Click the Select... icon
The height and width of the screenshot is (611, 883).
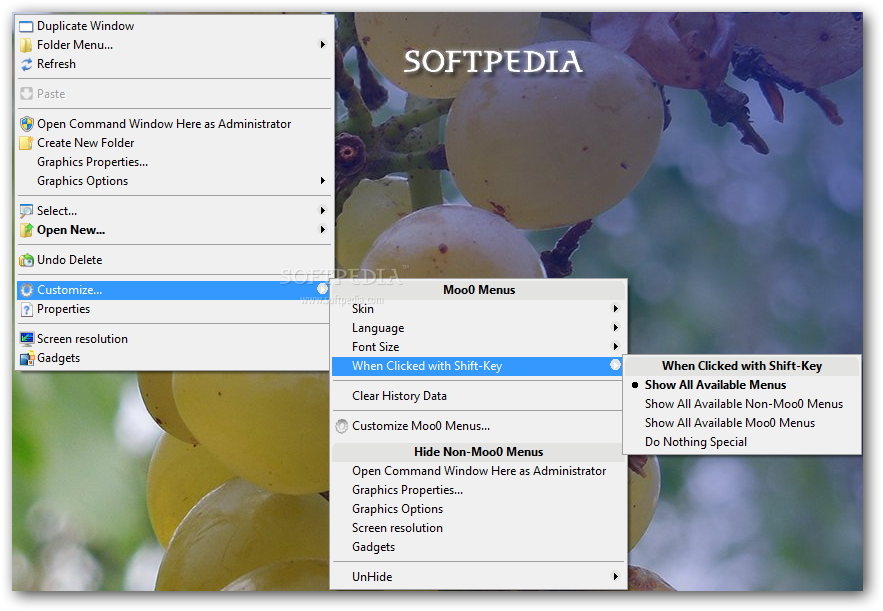26,211
